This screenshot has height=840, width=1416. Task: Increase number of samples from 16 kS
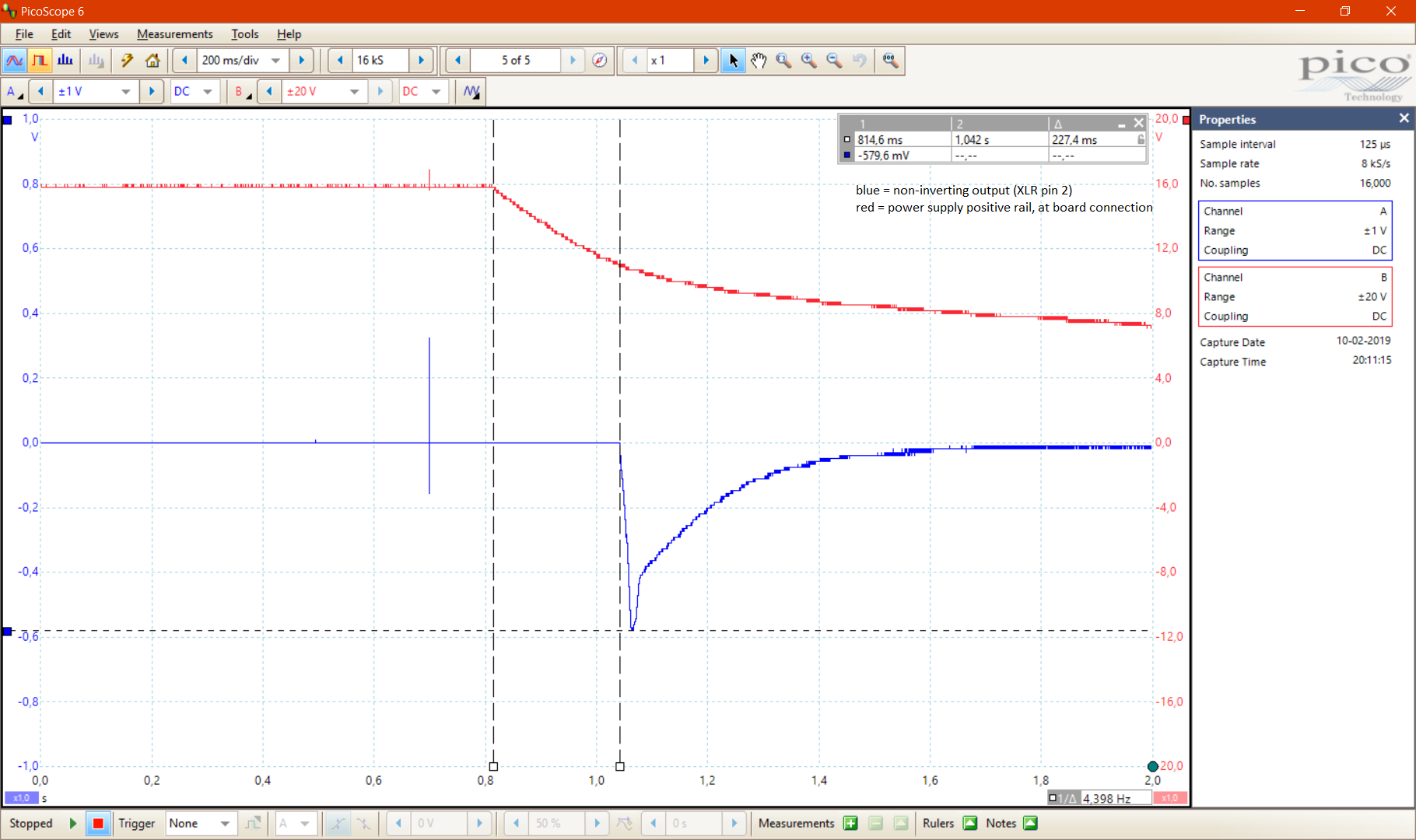coord(421,60)
